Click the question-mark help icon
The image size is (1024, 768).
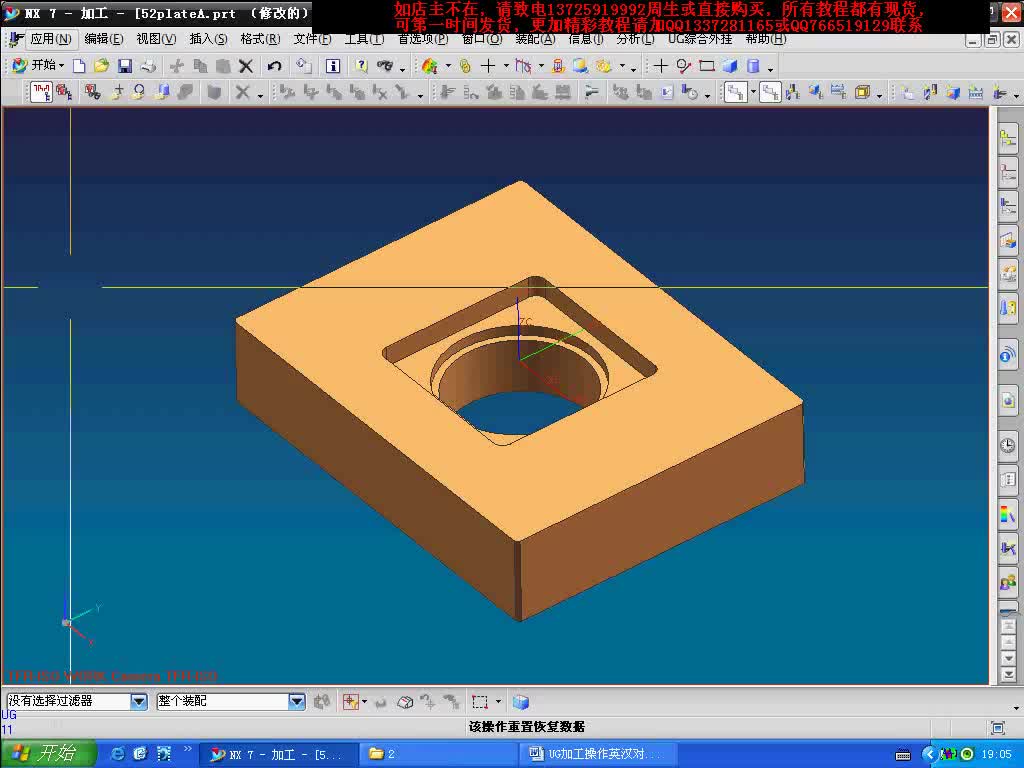click(361, 66)
